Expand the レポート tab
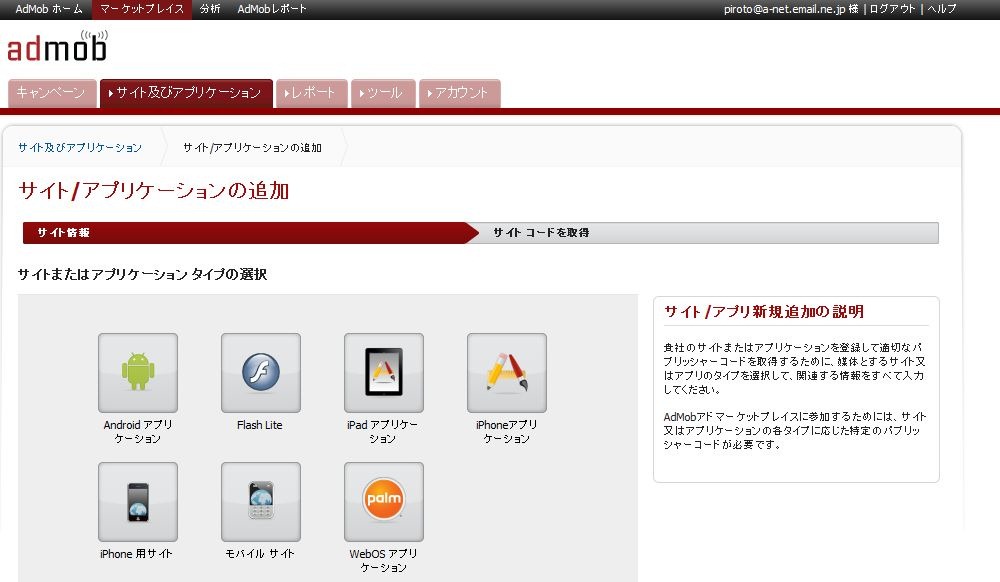1000x582 pixels. pos(312,93)
